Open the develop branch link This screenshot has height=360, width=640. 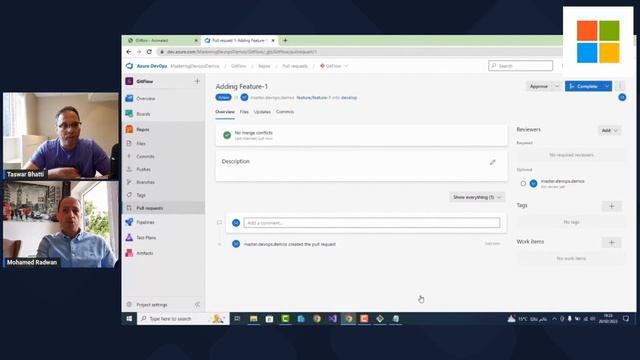pyautogui.click(x=349, y=98)
